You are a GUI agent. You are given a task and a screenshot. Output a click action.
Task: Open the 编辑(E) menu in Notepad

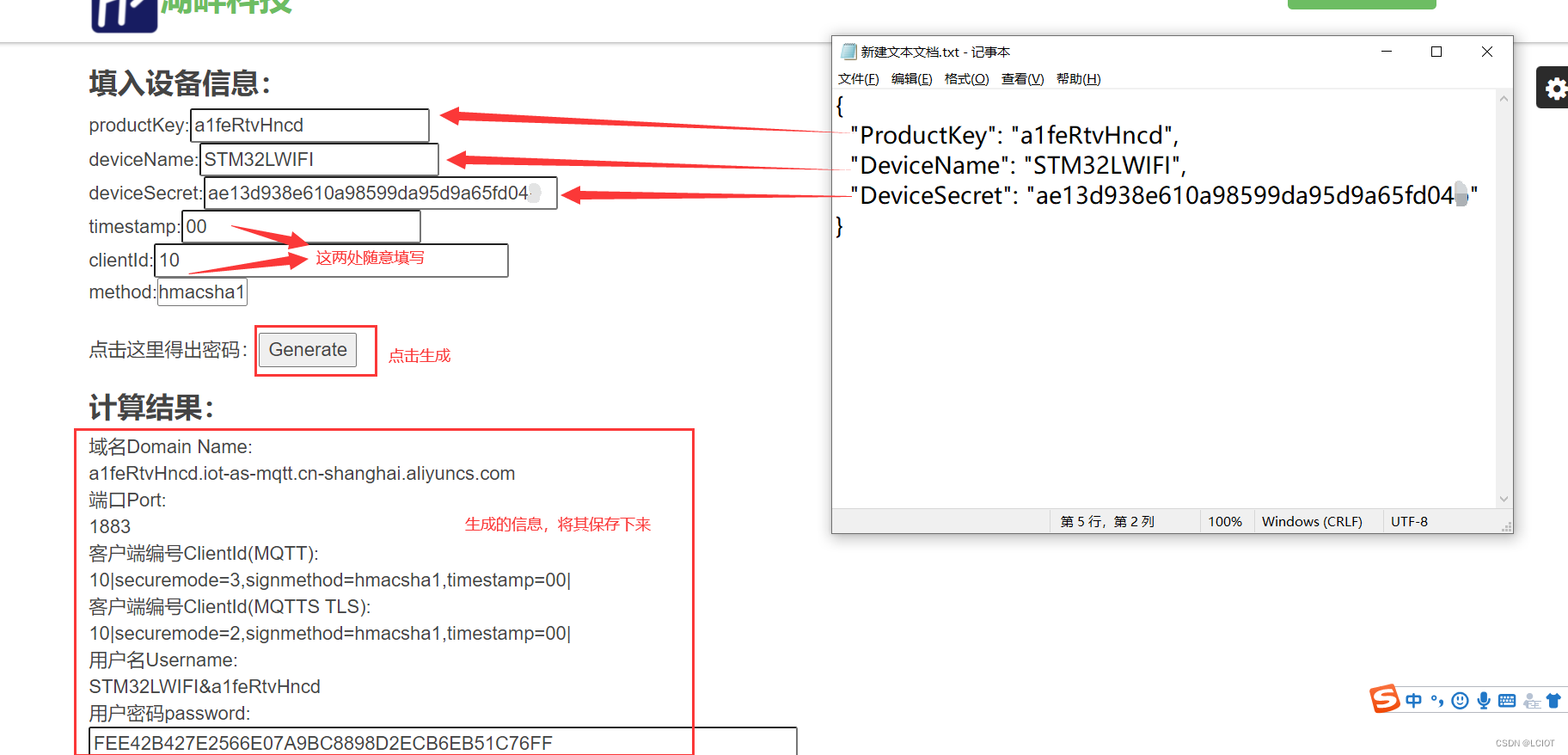click(x=911, y=79)
